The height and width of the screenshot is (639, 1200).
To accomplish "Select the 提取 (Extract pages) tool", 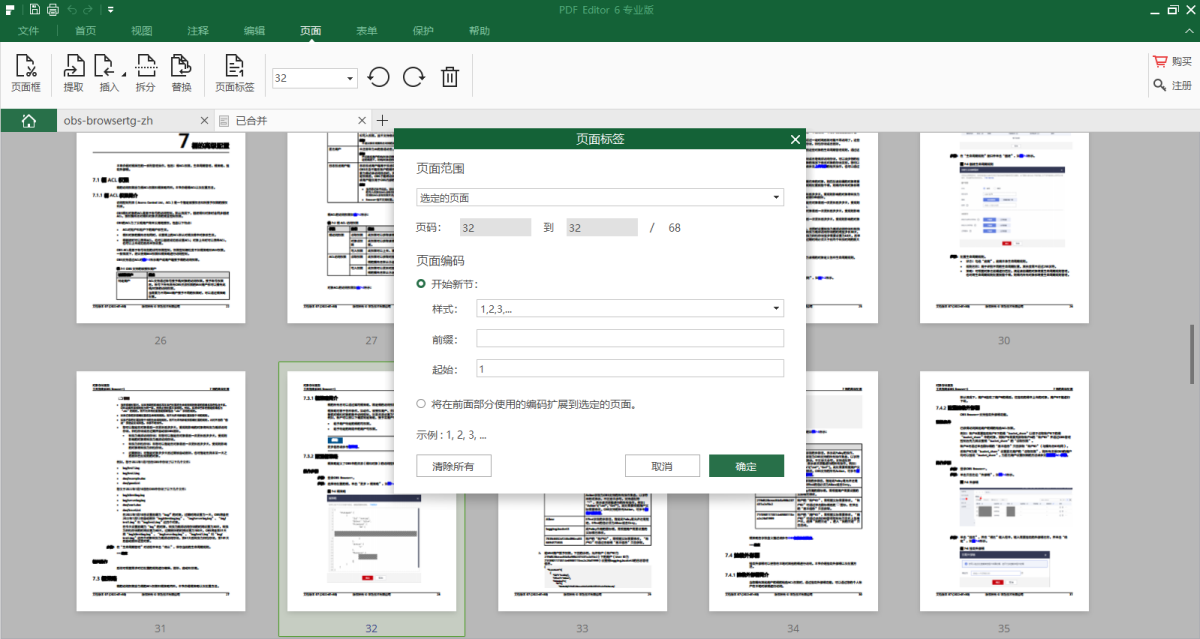I will click(x=73, y=73).
